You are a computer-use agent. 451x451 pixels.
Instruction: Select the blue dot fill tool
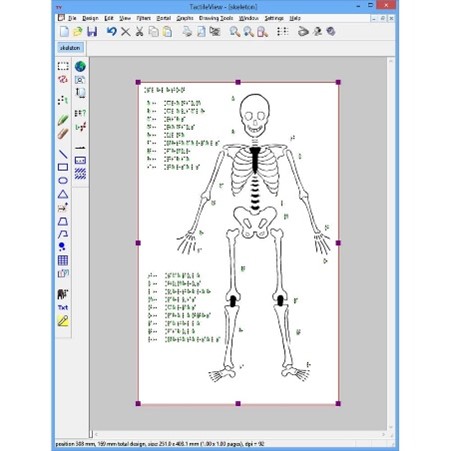[62, 247]
